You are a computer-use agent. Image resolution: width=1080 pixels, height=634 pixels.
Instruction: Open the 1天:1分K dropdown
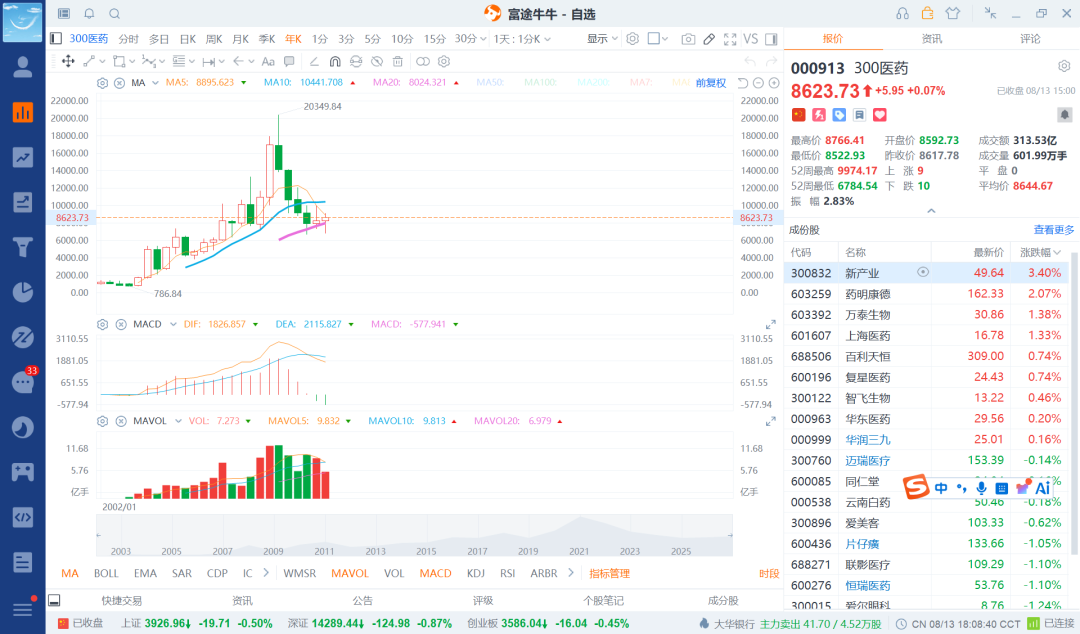[x=522, y=39]
